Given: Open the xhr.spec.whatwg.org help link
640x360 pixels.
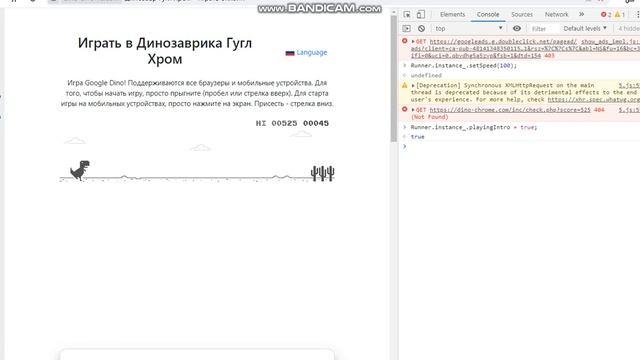Looking at the screenshot, I should point(594,99).
